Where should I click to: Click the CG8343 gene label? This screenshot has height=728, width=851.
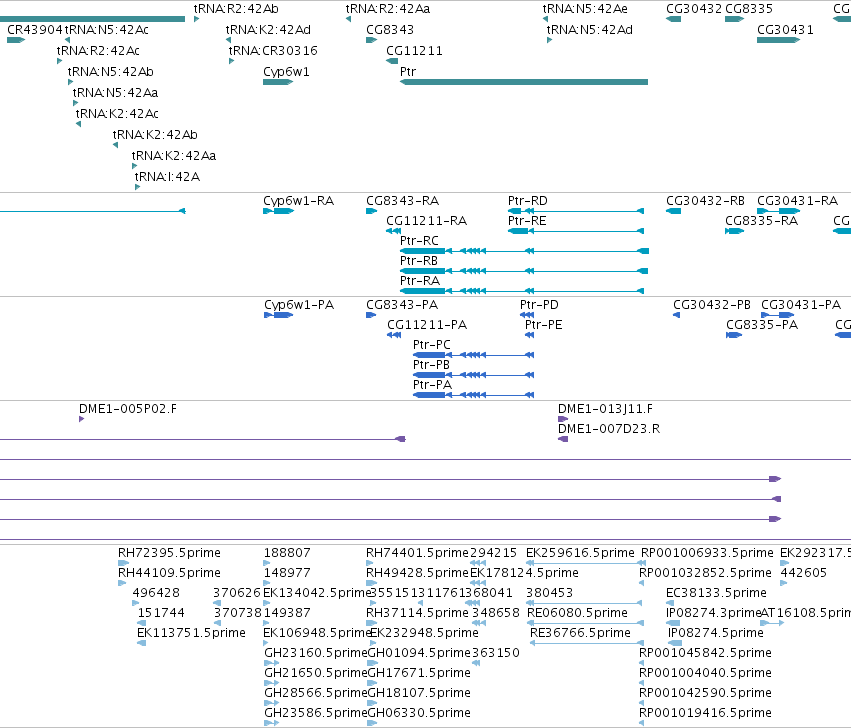(x=390, y=30)
